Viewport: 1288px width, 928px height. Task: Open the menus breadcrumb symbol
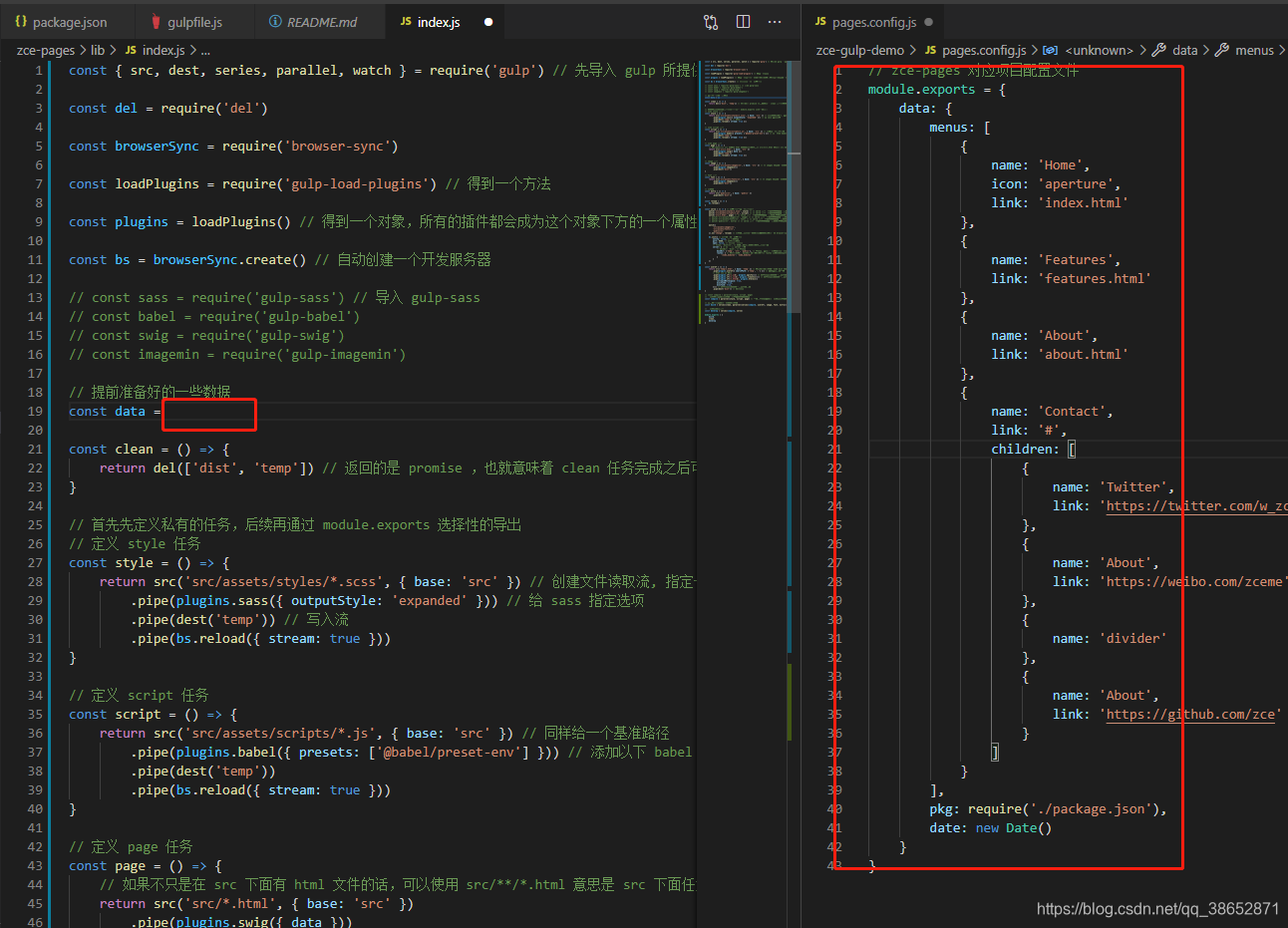coord(1254,50)
